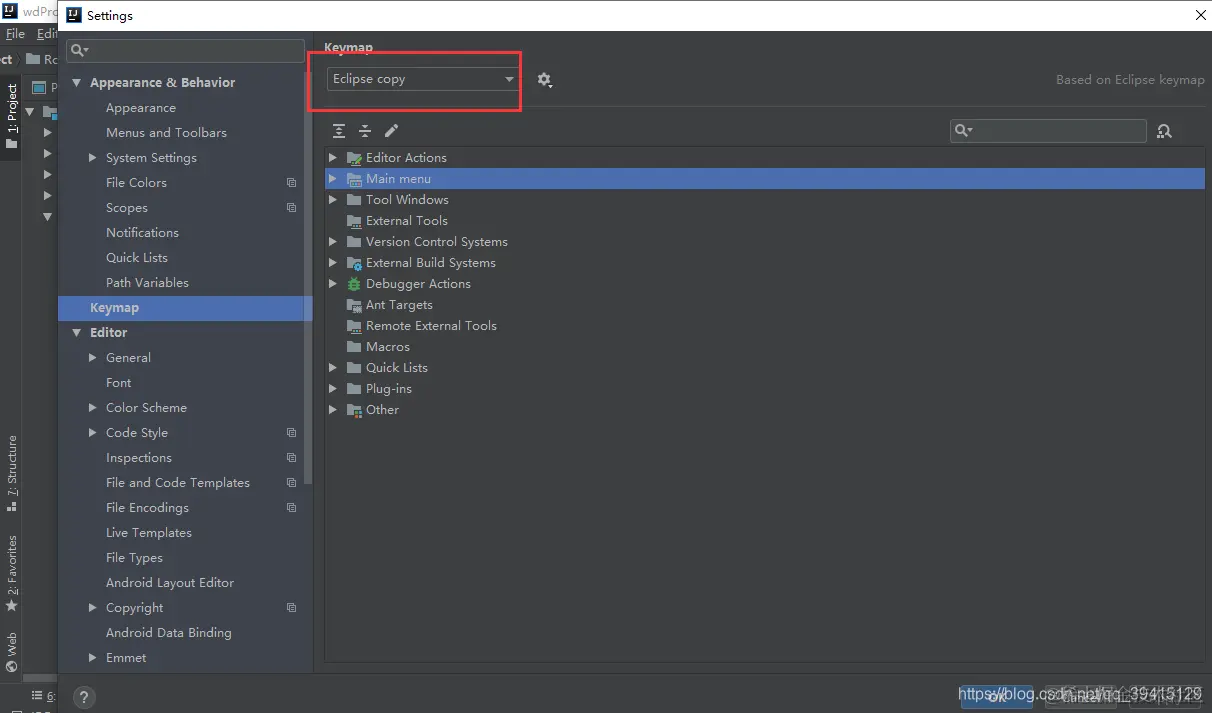The height and width of the screenshot is (713, 1212).
Task: Select File Types settings page
Action: (134, 558)
